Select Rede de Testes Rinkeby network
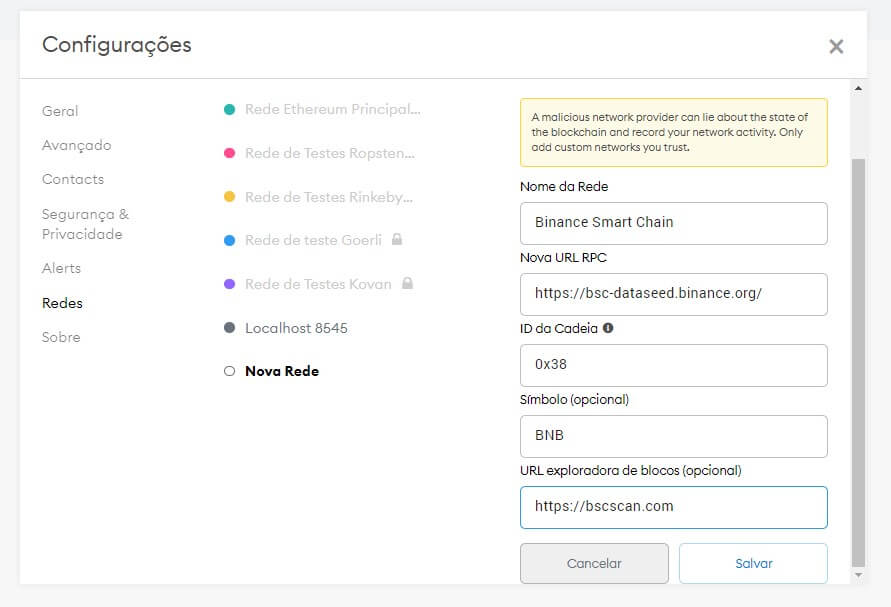This screenshot has height=607, width=891. tap(329, 197)
